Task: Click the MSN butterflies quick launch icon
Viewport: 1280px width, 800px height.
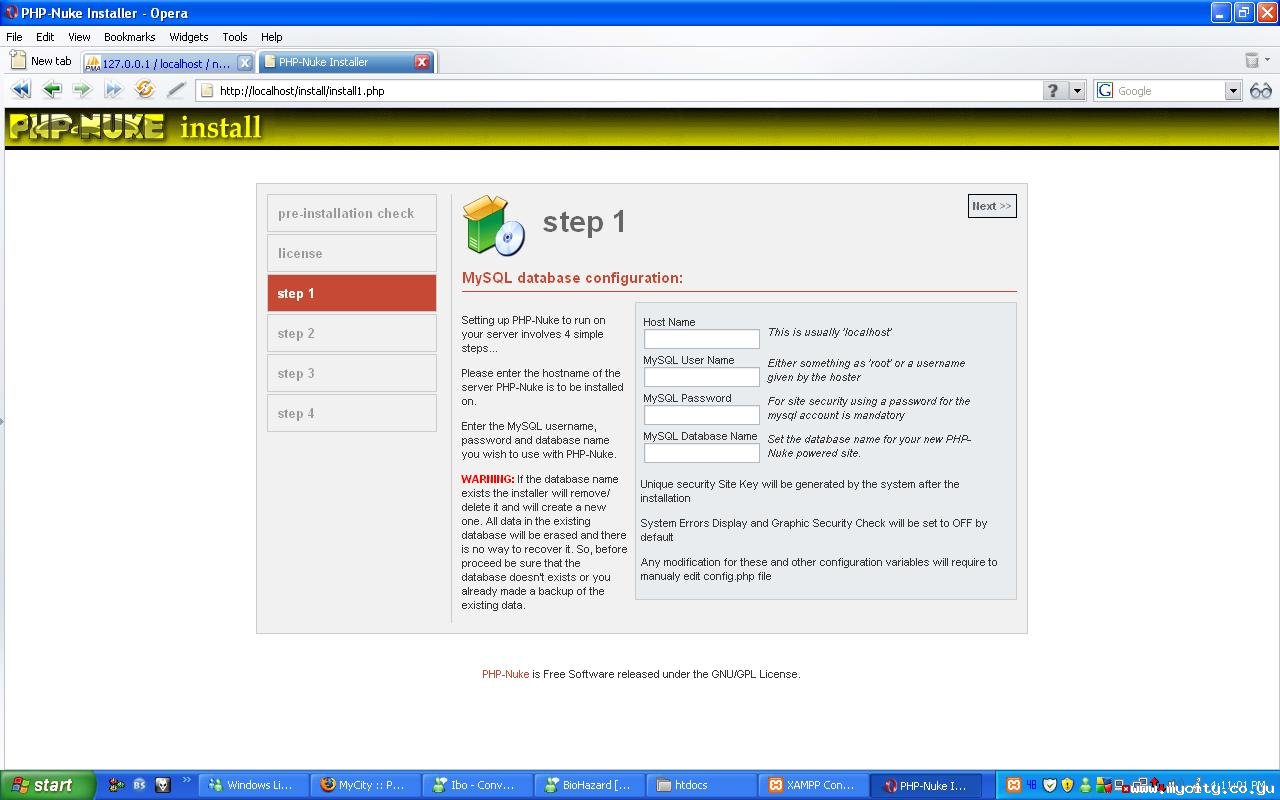Action: tap(117, 785)
